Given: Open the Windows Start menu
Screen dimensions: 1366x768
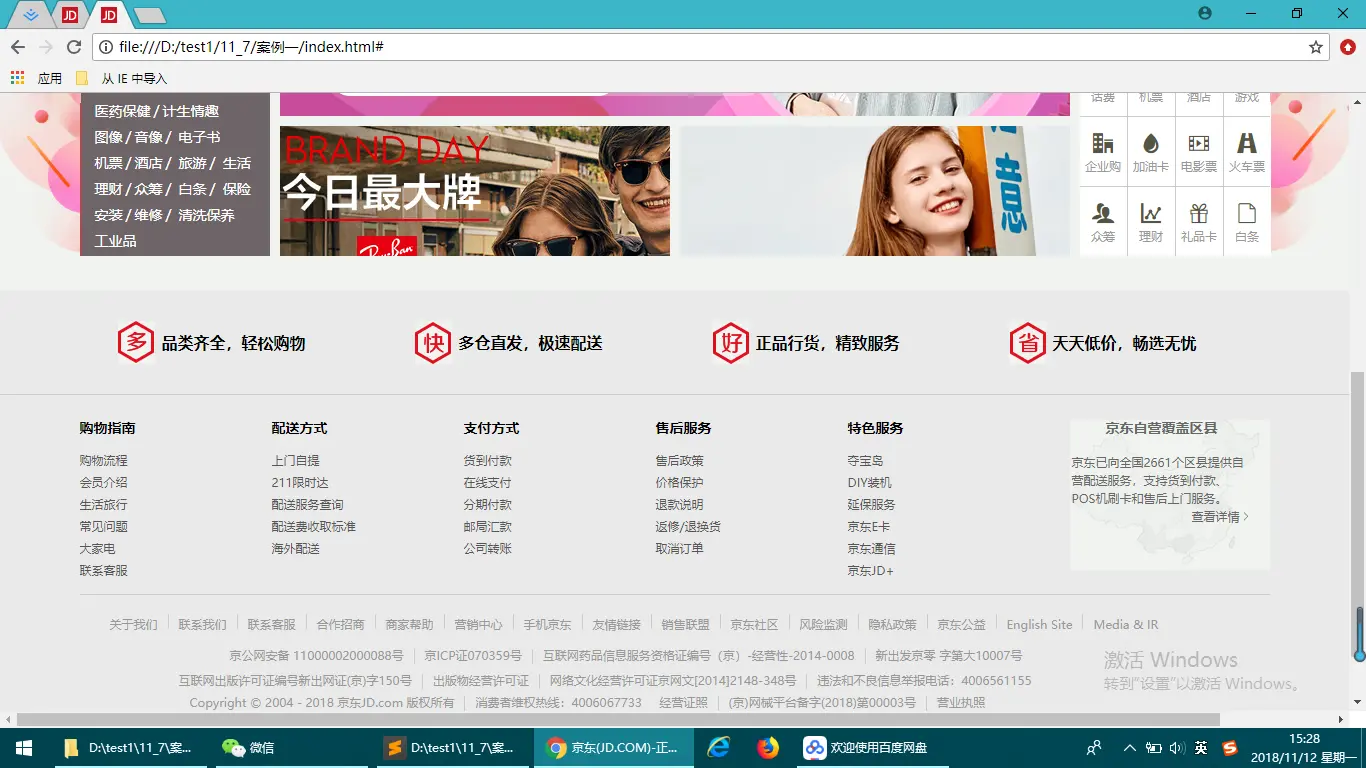Looking at the screenshot, I should 23,747.
